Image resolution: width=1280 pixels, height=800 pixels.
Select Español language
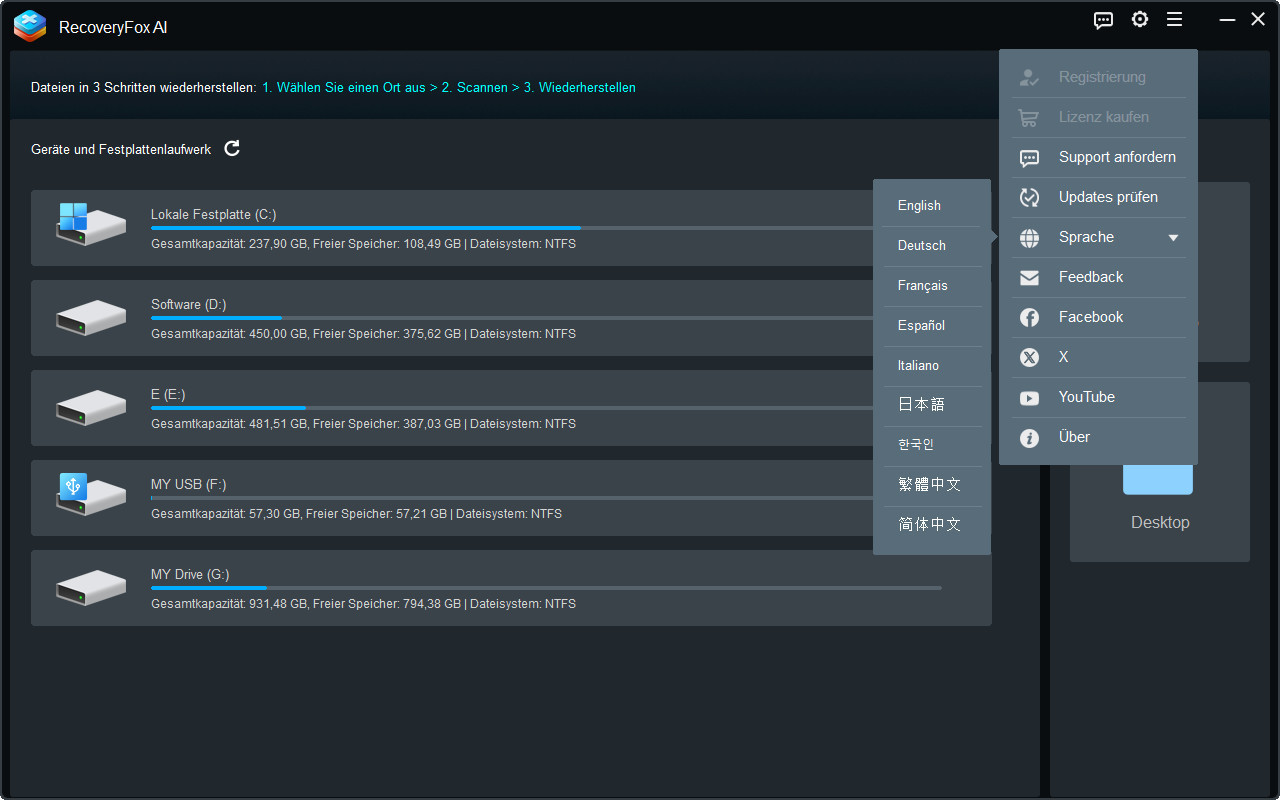click(931, 325)
